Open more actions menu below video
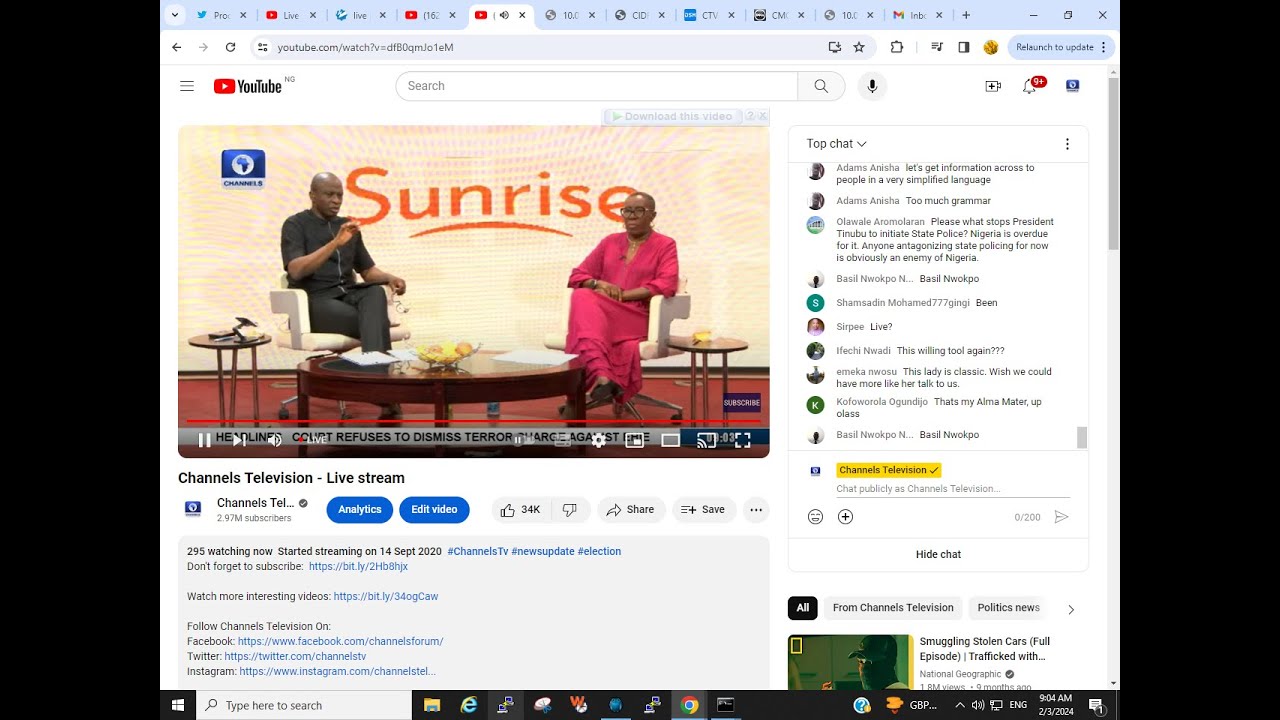Screen dimensions: 1280x720 [756, 510]
